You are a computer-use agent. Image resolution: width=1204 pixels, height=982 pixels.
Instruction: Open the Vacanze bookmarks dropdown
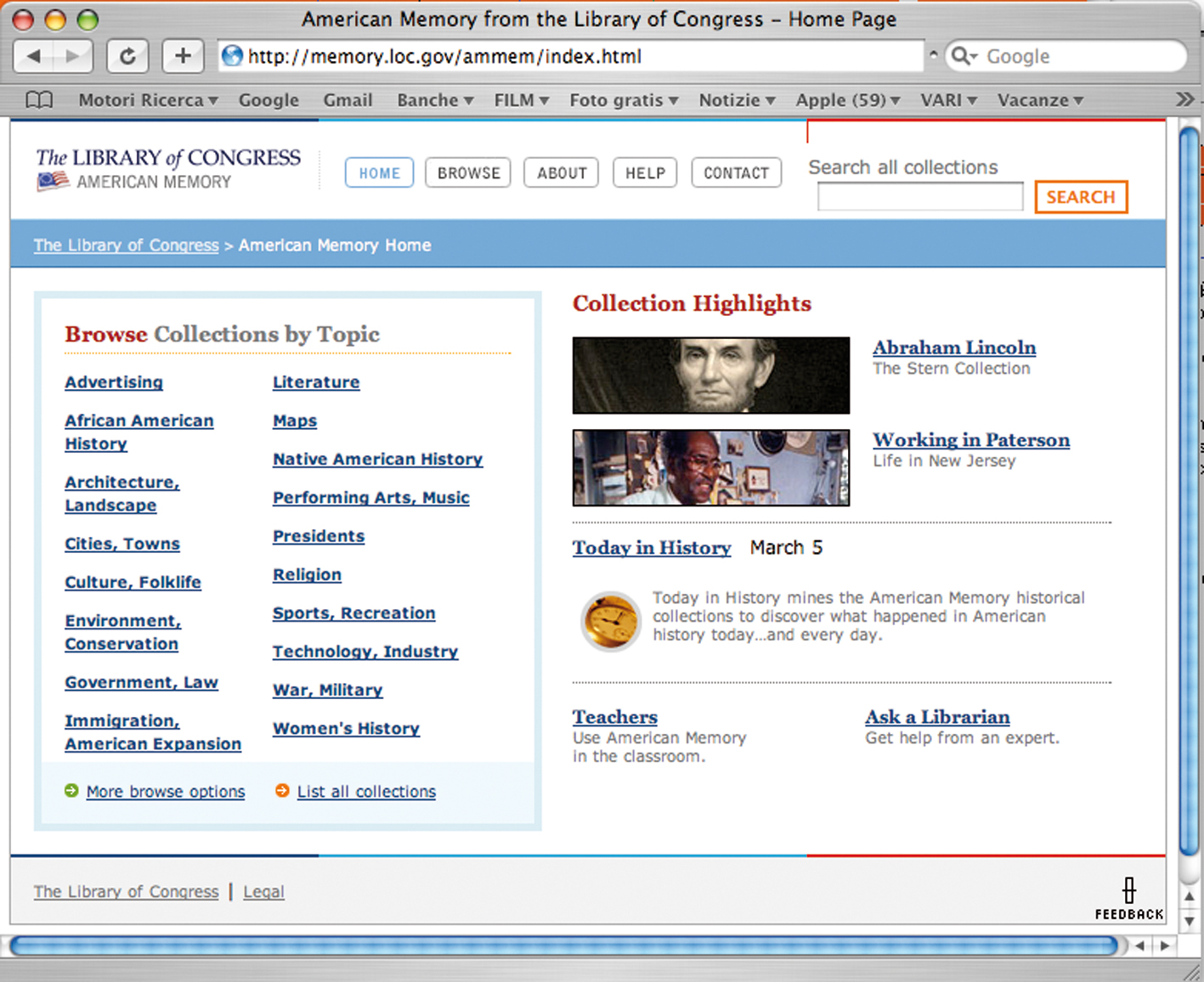click(1040, 100)
